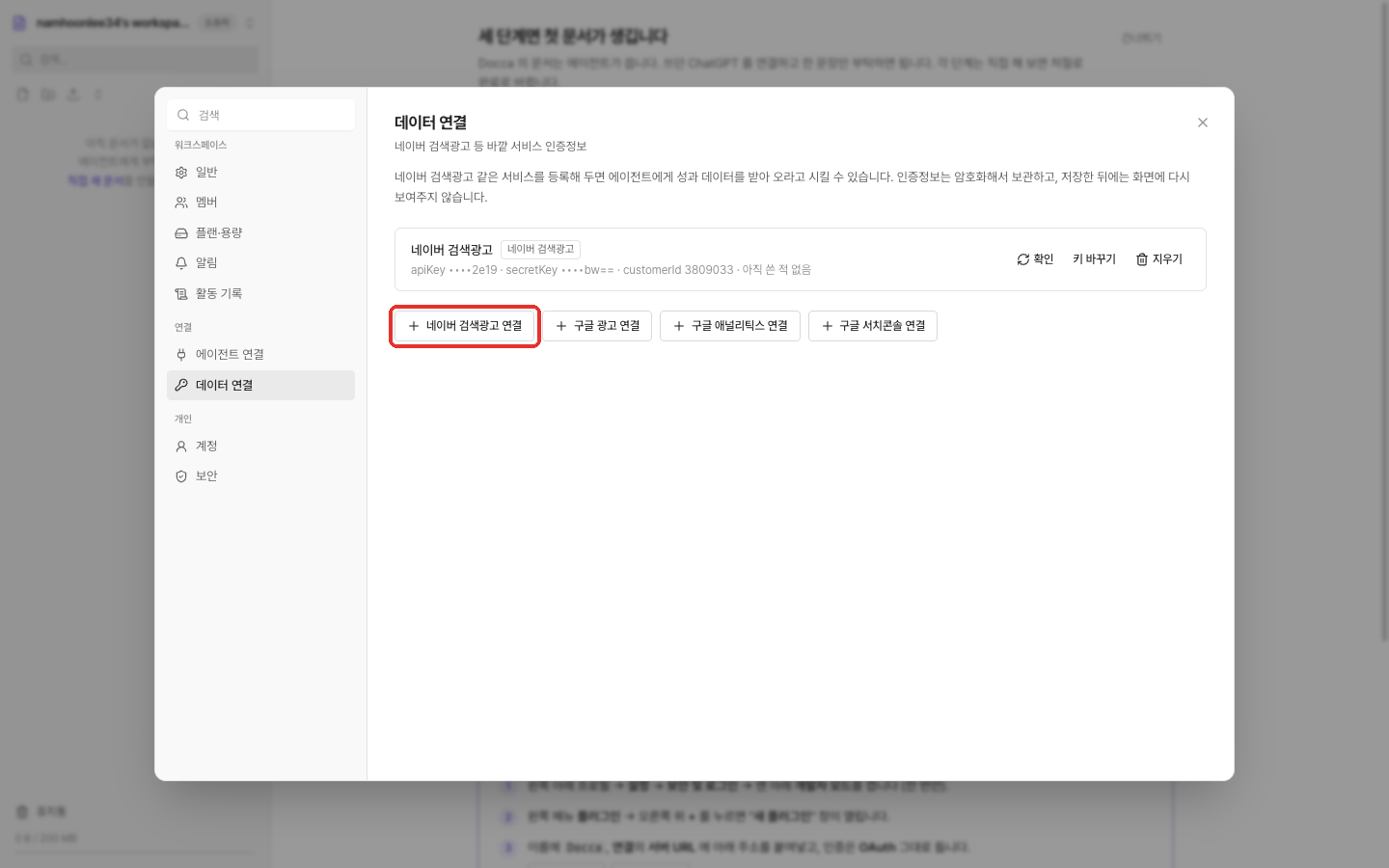Click the 네이버 검색광고 tag badge

tap(541, 249)
